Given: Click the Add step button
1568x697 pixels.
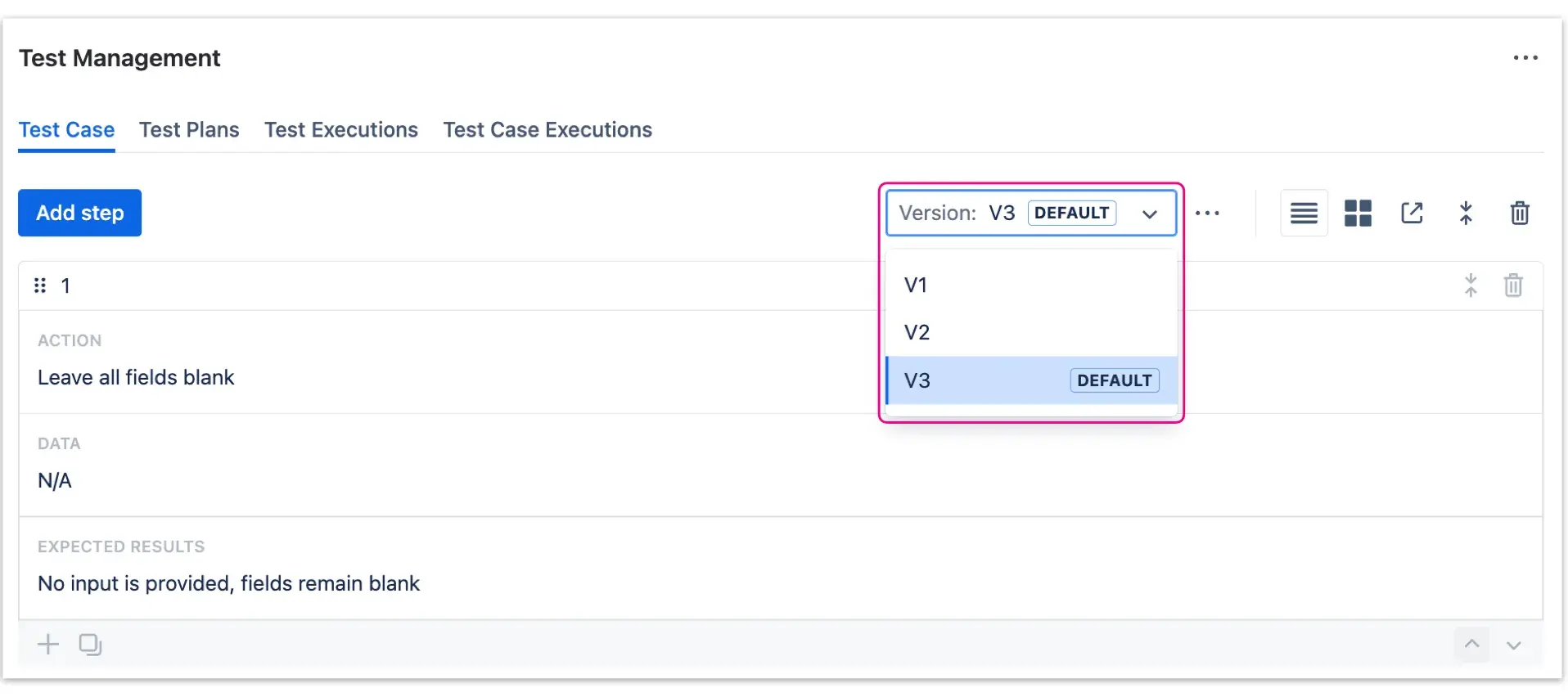Looking at the screenshot, I should [79, 213].
